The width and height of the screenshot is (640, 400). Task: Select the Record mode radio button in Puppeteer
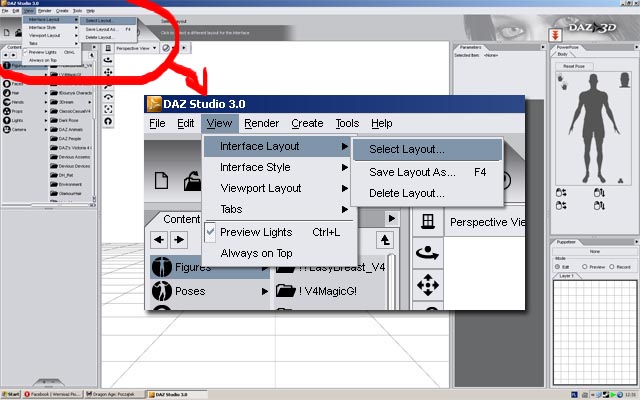611,267
